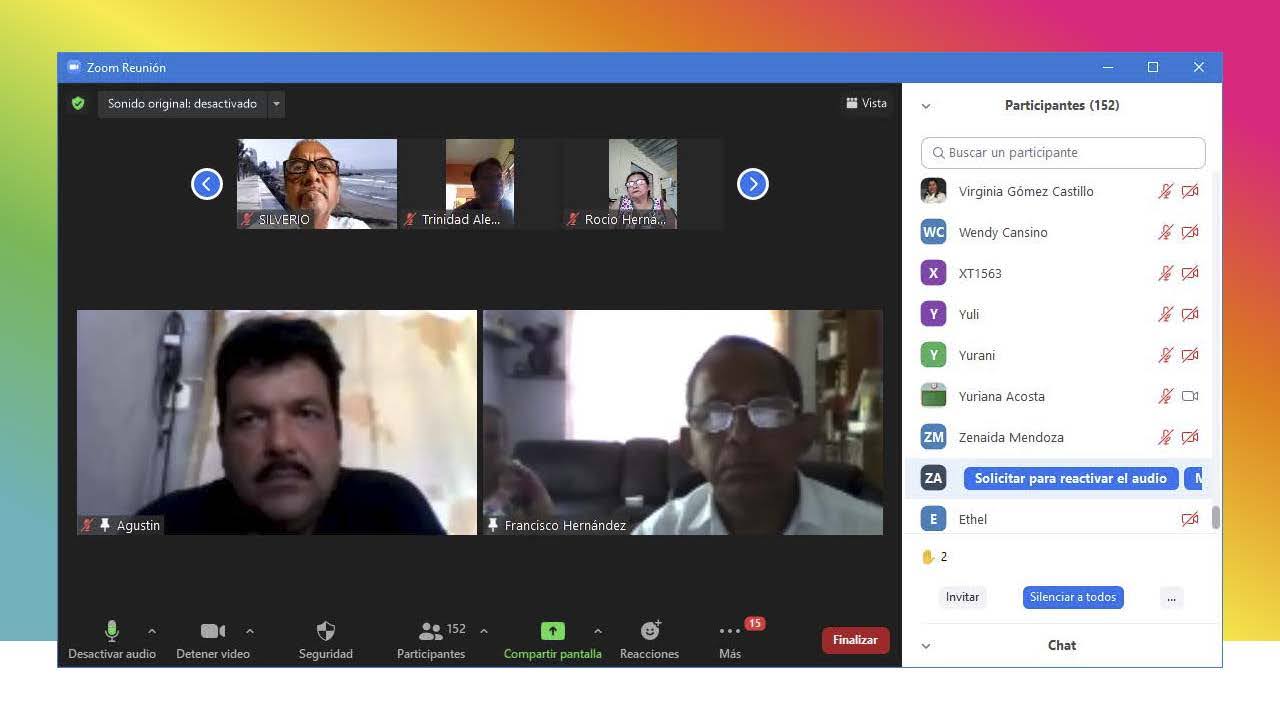Screen dimensions: 1280x720
Task: Select Wendy Cansino in participant list
Action: [x=1059, y=232]
